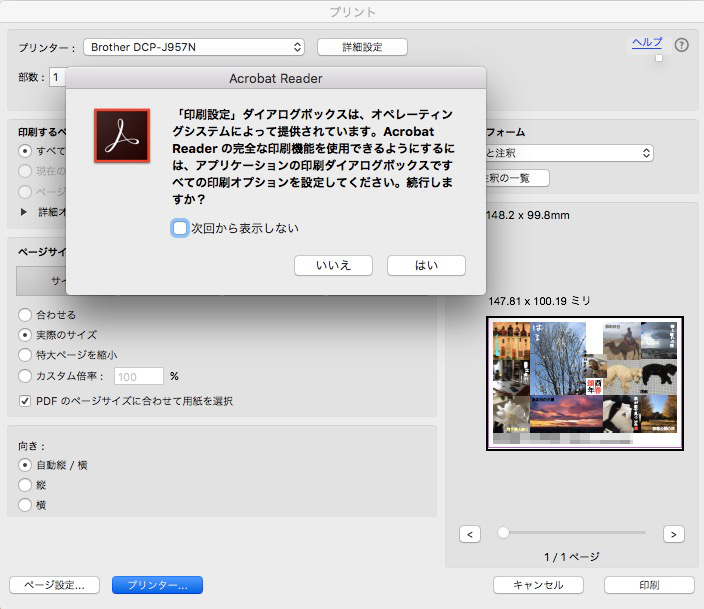Go to previous preview page '<'
This screenshot has width=704, height=609.
(x=470, y=534)
